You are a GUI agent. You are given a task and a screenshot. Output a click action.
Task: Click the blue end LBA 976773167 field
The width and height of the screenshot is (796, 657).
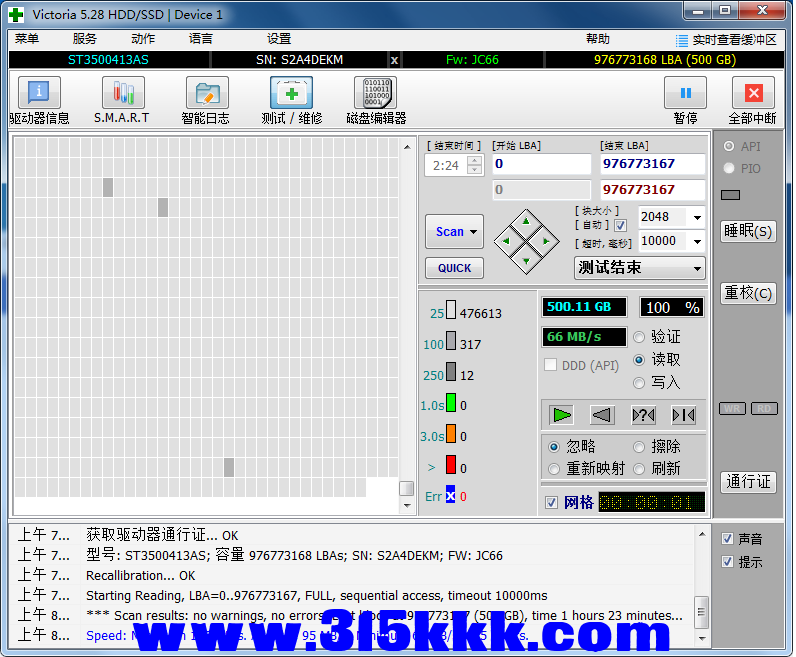(x=652, y=164)
